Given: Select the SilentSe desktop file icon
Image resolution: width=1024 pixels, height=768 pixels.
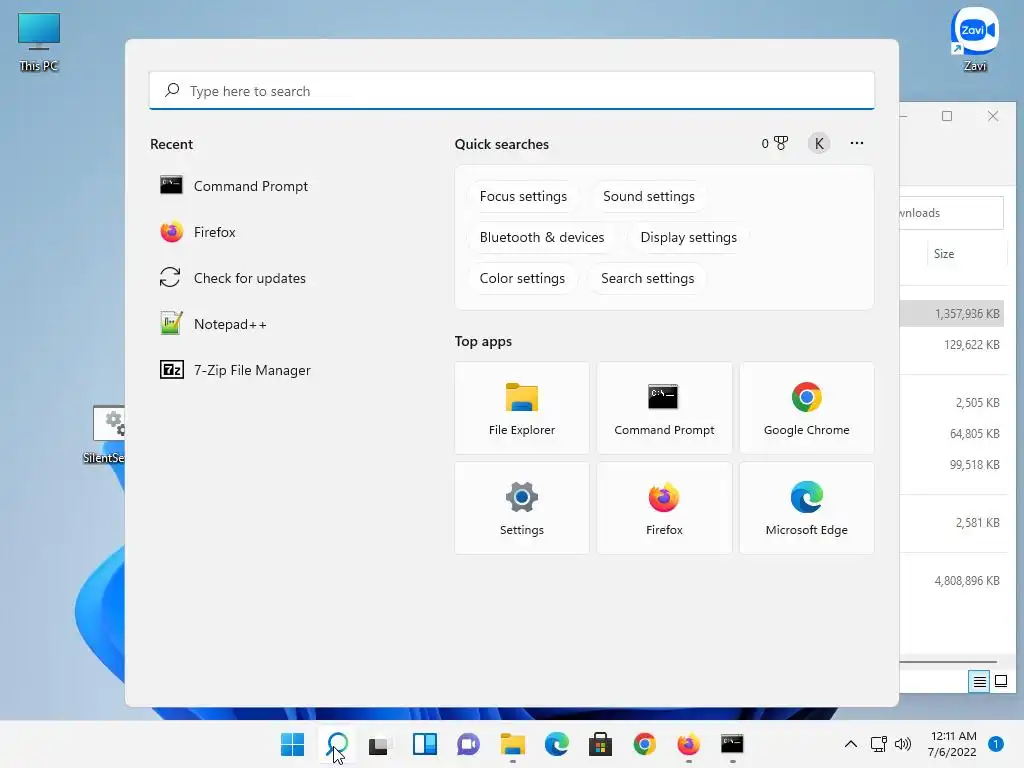Looking at the screenshot, I should click(105, 434).
